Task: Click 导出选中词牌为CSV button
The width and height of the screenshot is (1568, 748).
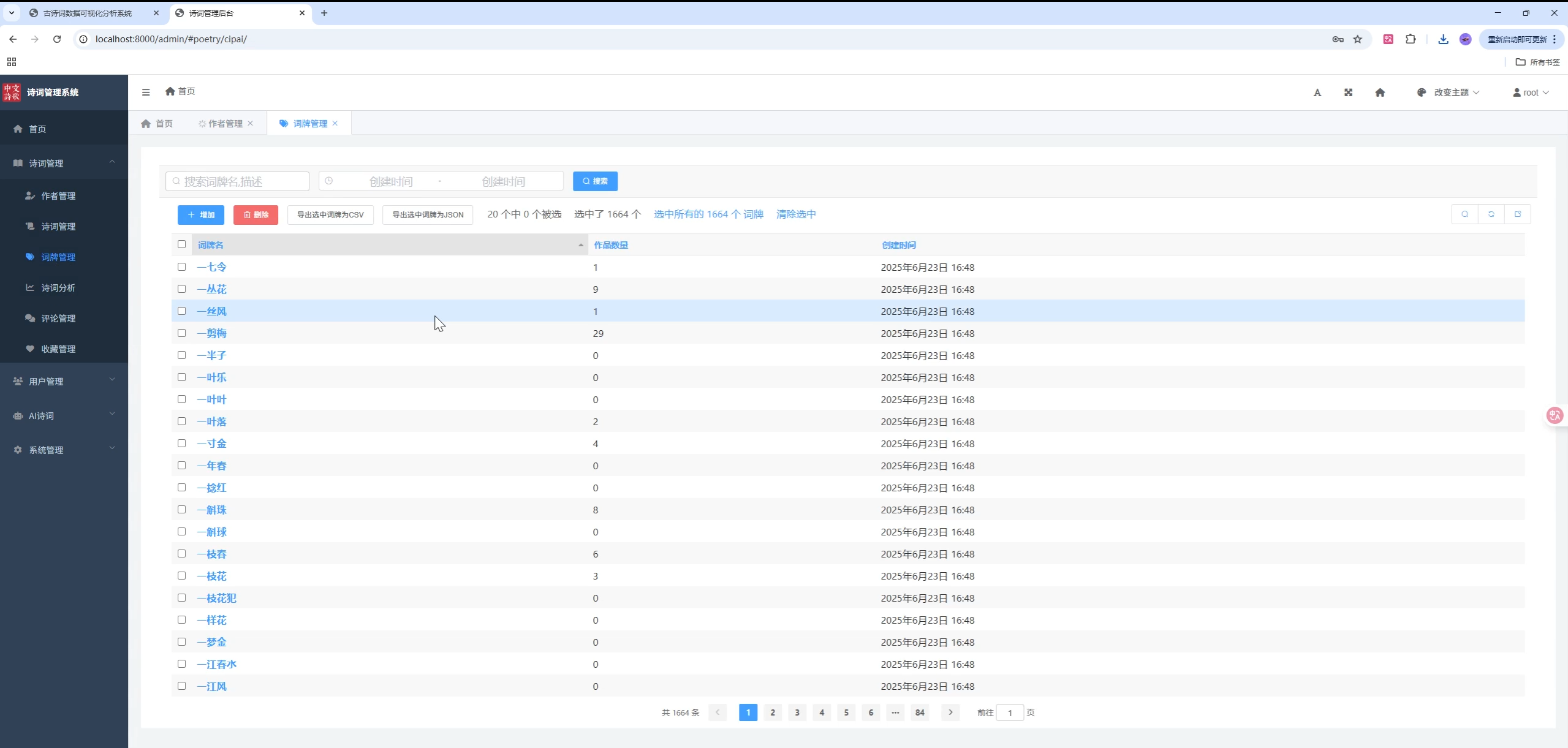Action: (x=330, y=215)
